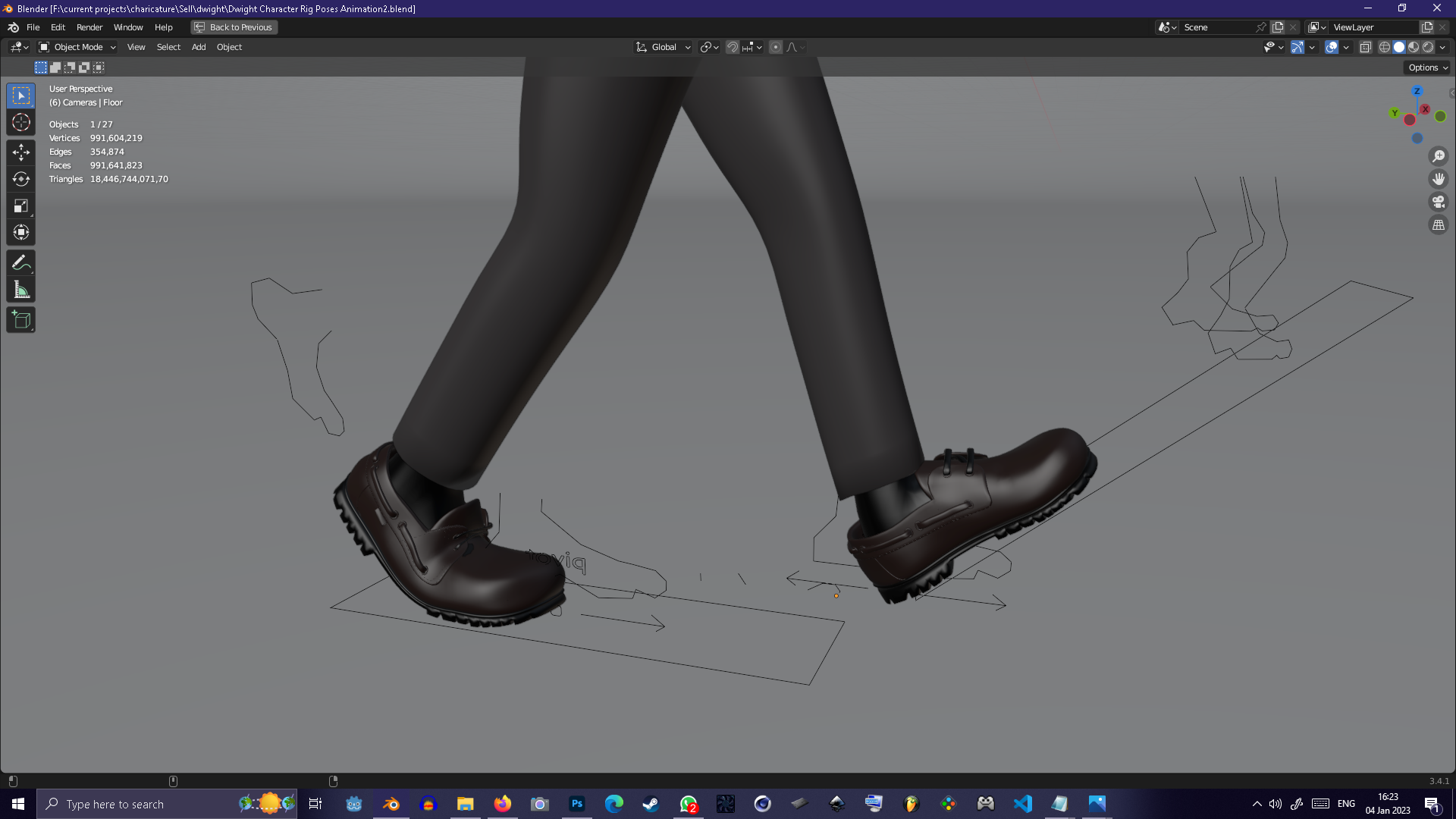
Task: Select the Select Box tool
Action: (21, 96)
